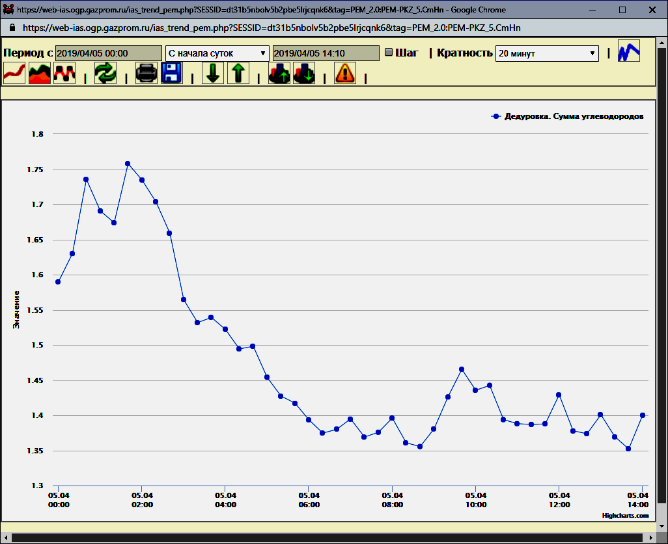This screenshot has width=668, height=544.
Task: Click the vertical scrollbar up arrow
Action: click(662, 43)
